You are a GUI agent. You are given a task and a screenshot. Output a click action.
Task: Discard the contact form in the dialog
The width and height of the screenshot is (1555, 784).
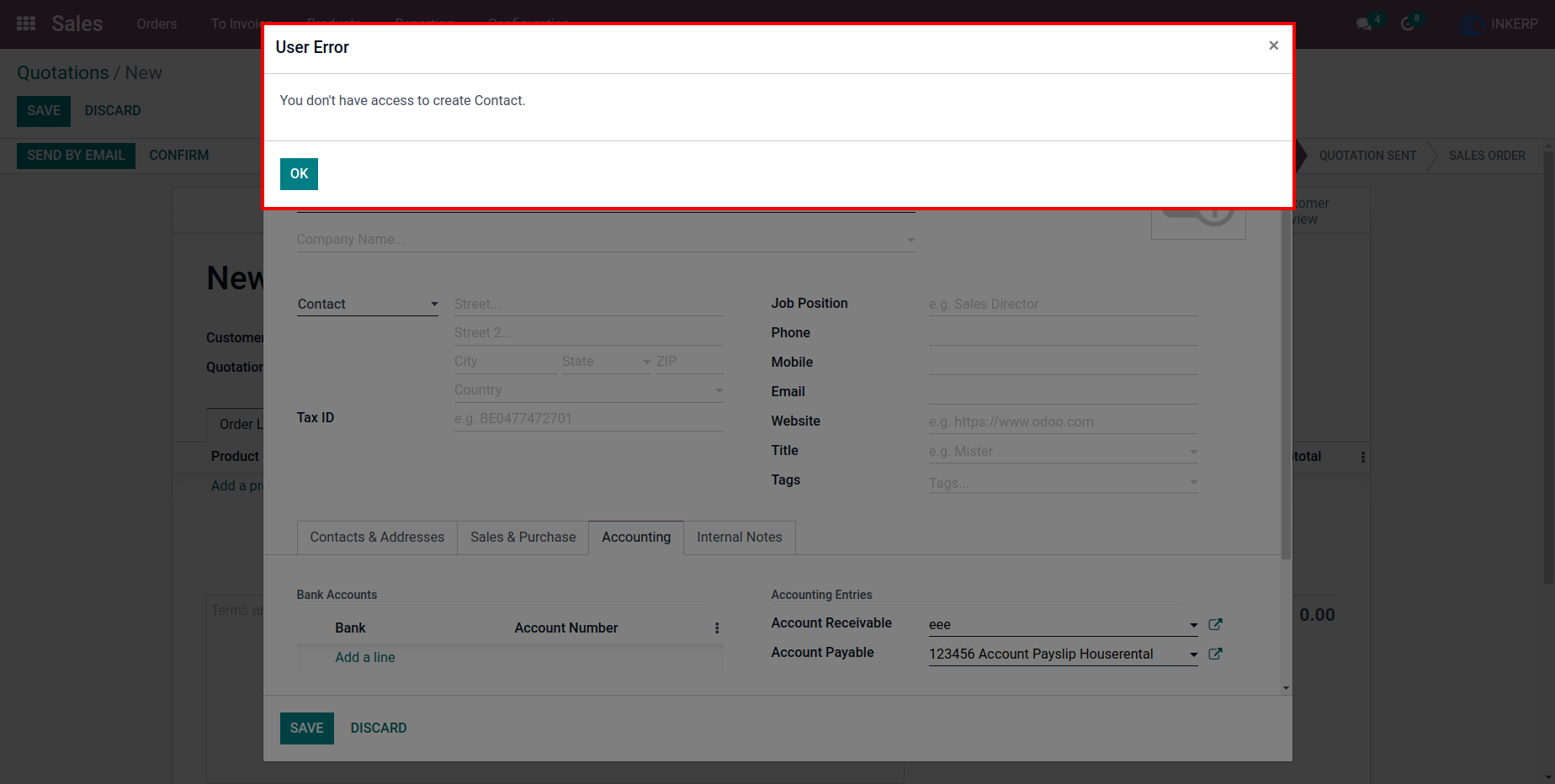coord(379,728)
